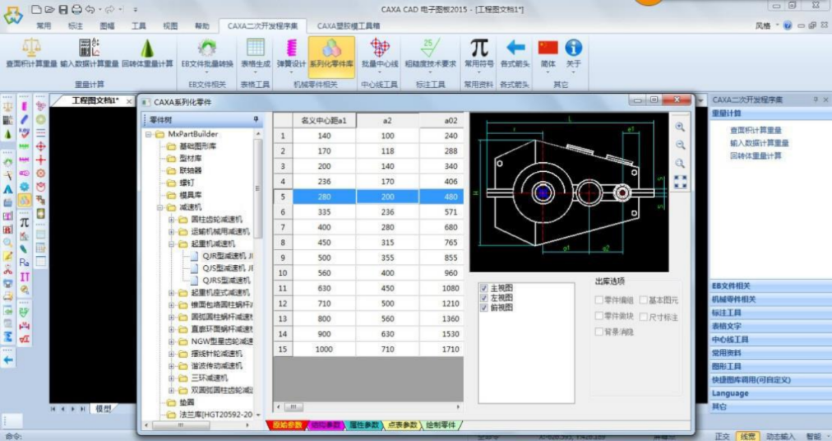This screenshot has width=832, height=441.
Task: Open a file using quick-access folder icon
Action: (49, 9)
